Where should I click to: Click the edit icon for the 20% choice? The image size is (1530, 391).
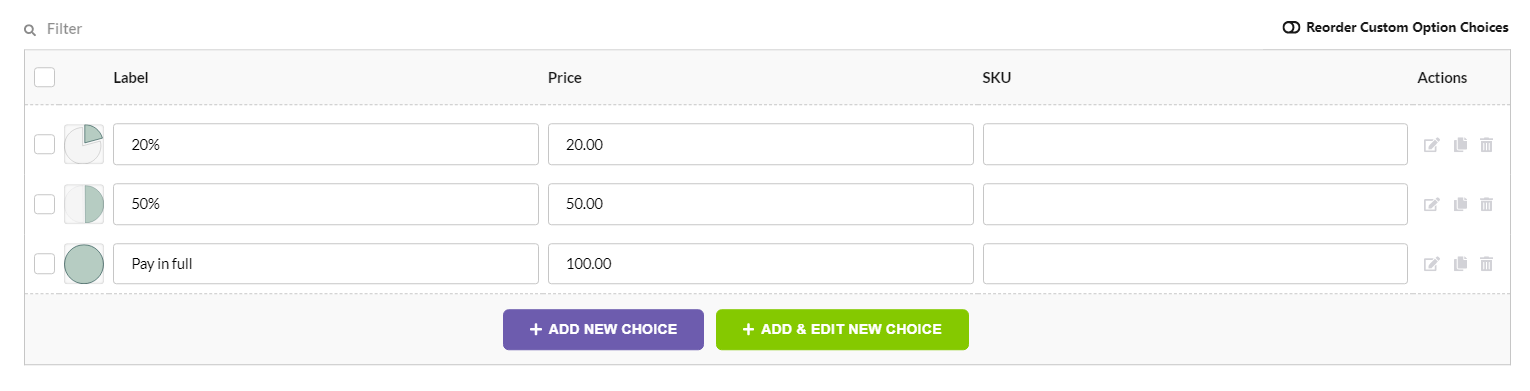1431,145
